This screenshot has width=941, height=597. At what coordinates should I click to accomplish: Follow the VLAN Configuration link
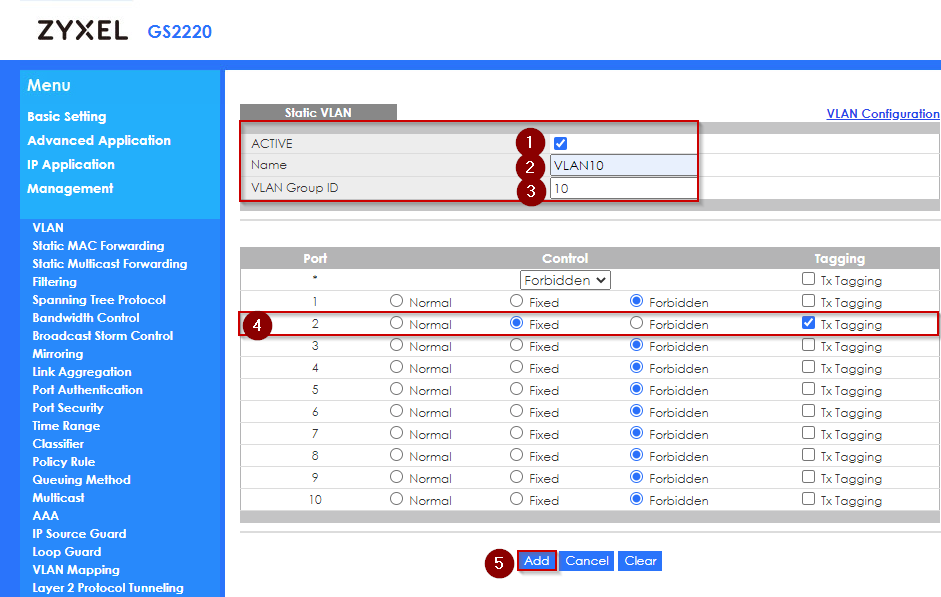[x=882, y=113]
